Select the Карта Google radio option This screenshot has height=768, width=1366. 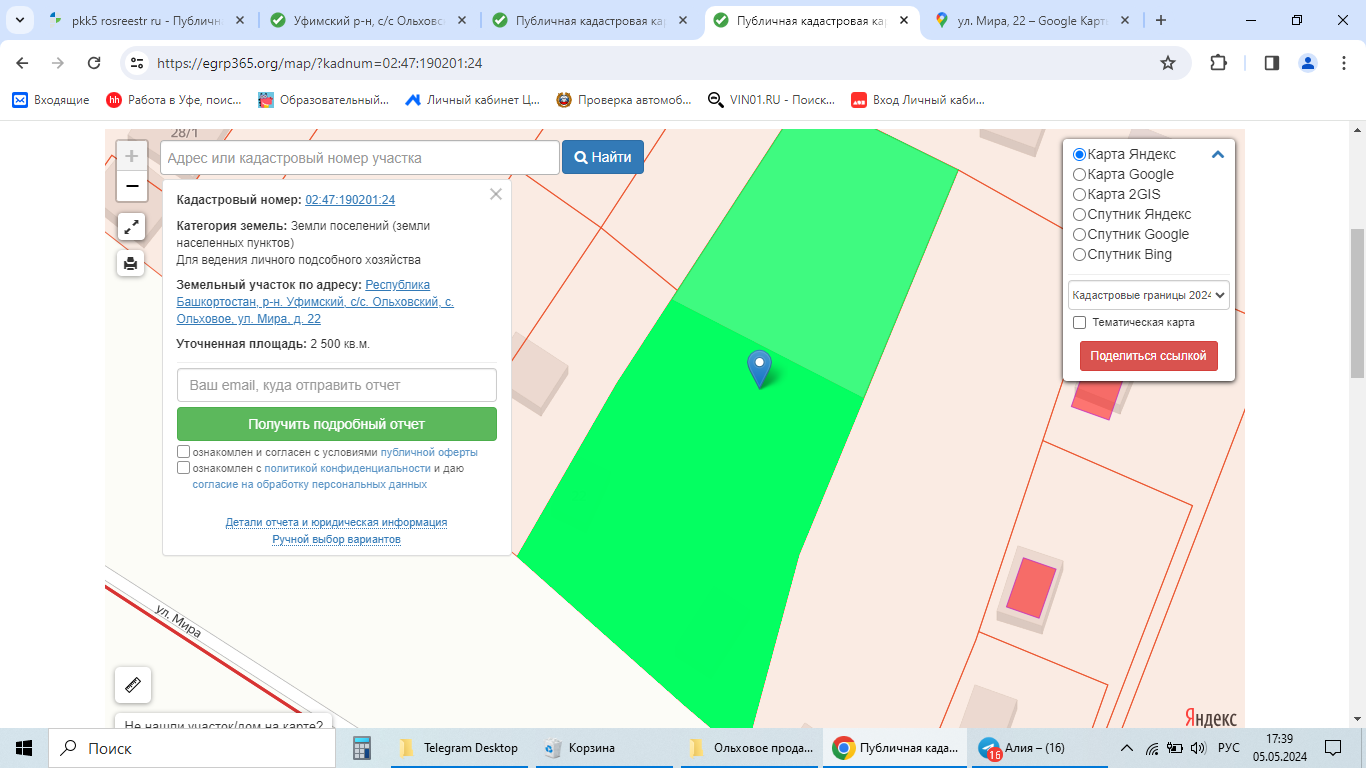(x=1079, y=175)
